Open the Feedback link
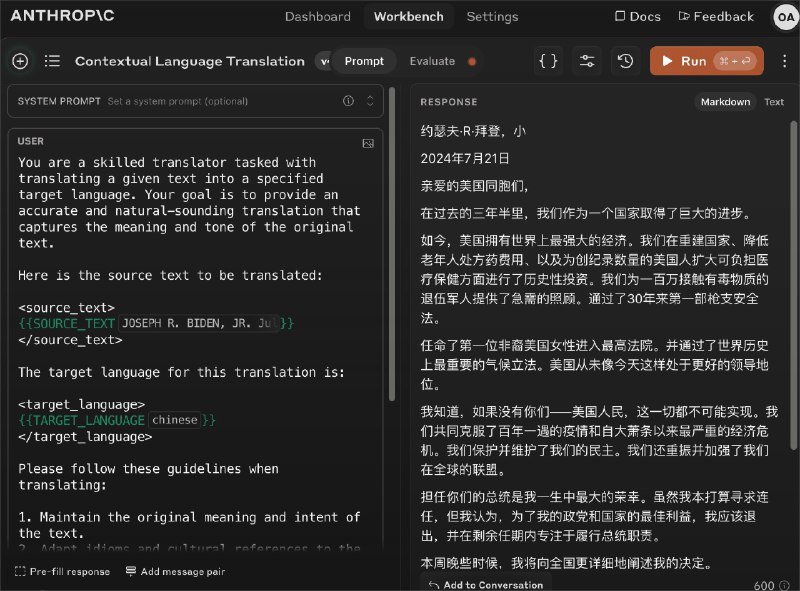Viewport: 800px width, 591px height. point(716,17)
